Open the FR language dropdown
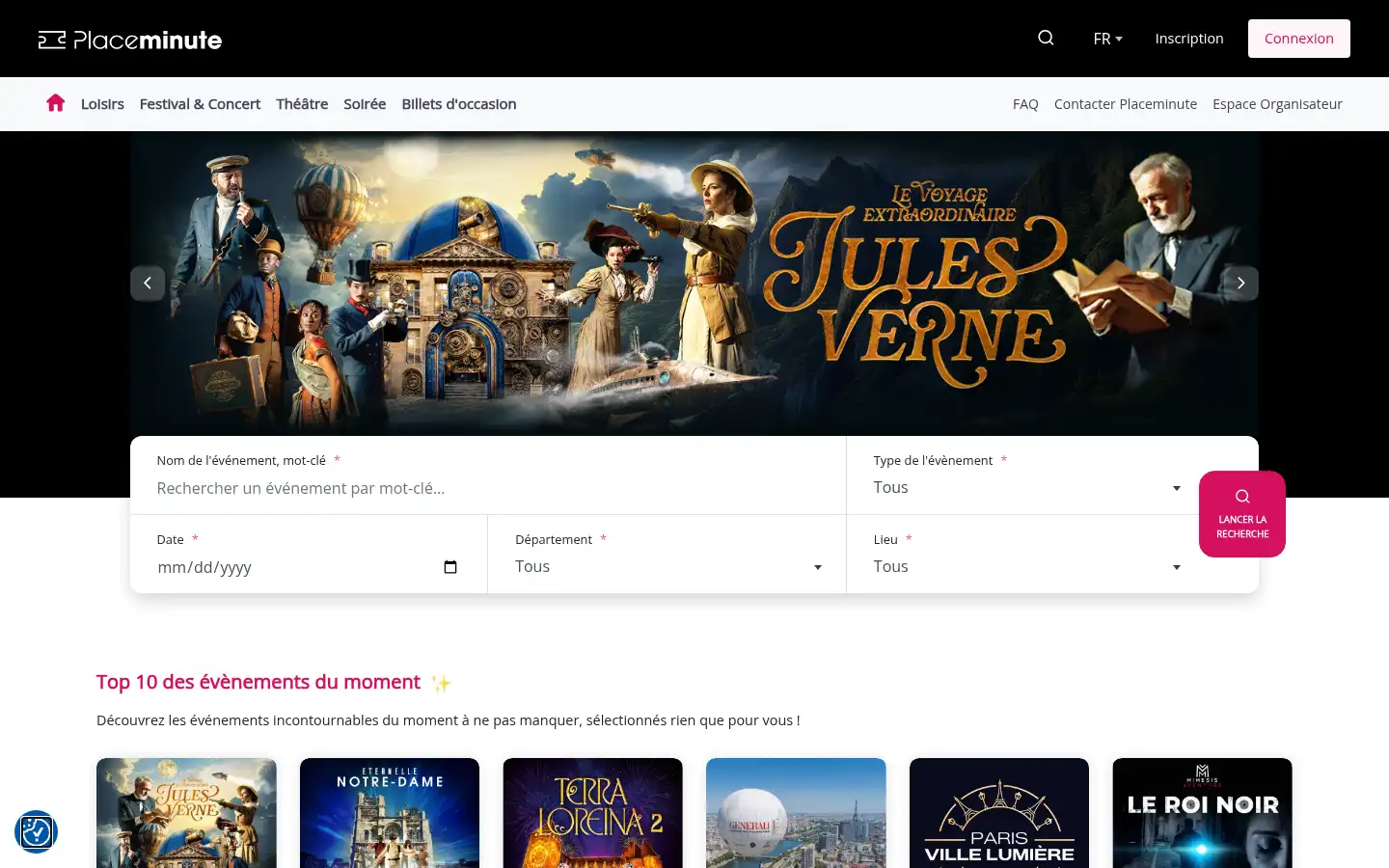 click(x=1107, y=39)
